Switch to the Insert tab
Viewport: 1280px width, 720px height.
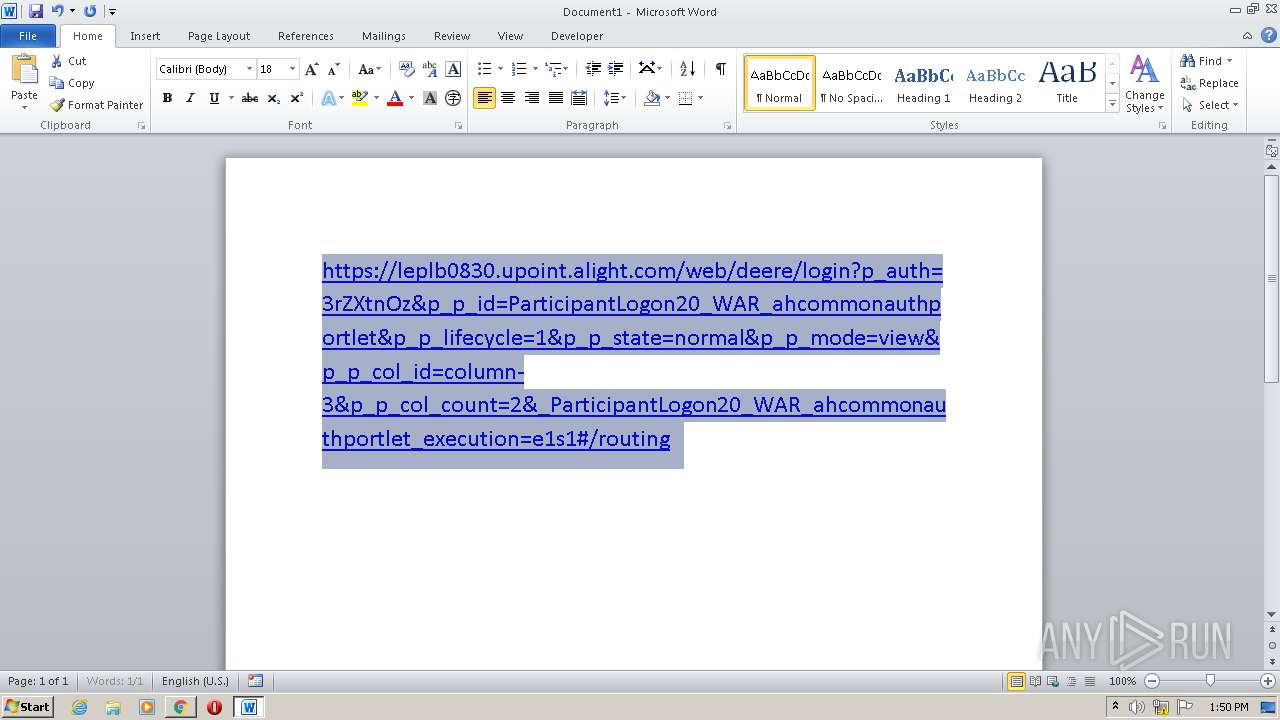point(145,36)
